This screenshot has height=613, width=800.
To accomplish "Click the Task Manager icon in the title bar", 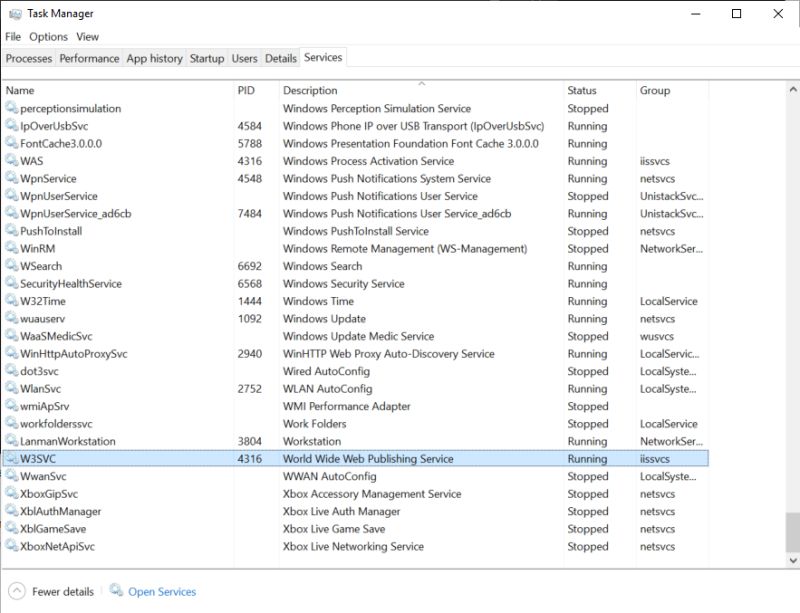I will click(14, 13).
